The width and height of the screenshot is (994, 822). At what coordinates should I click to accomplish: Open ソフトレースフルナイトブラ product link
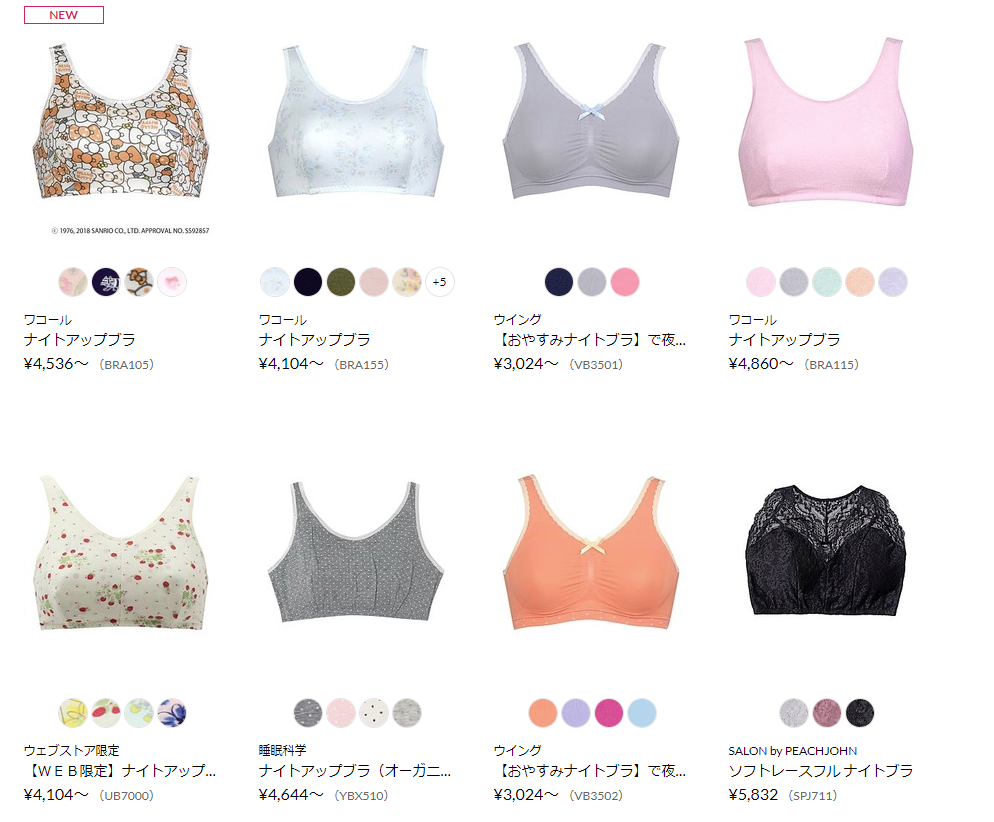pos(821,771)
